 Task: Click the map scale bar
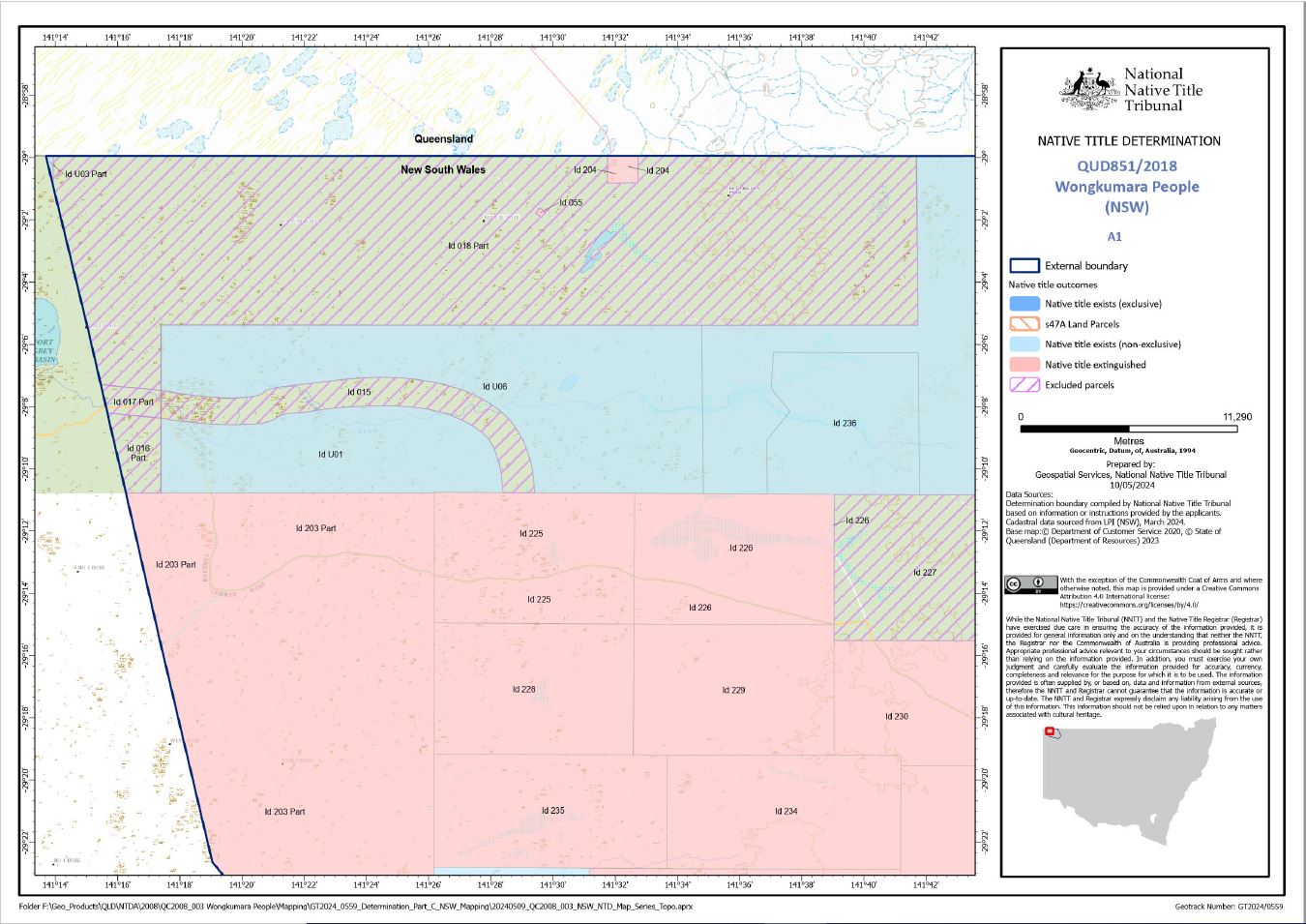(x=1128, y=428)
